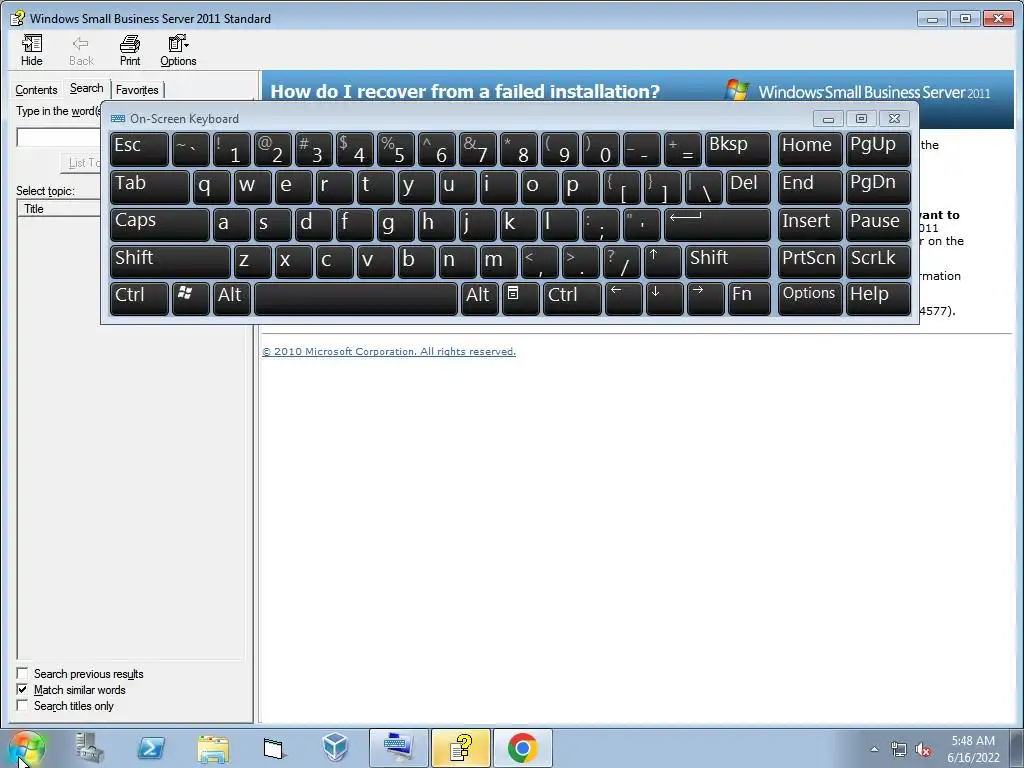1024x768 pixels.
Task: Click the Home key
Action: point(810,149)
